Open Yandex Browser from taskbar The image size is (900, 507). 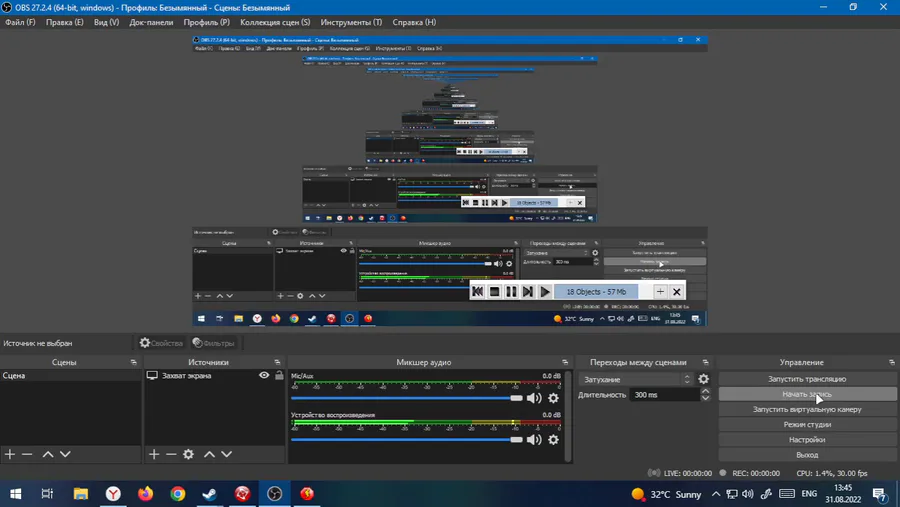point(113,494)
